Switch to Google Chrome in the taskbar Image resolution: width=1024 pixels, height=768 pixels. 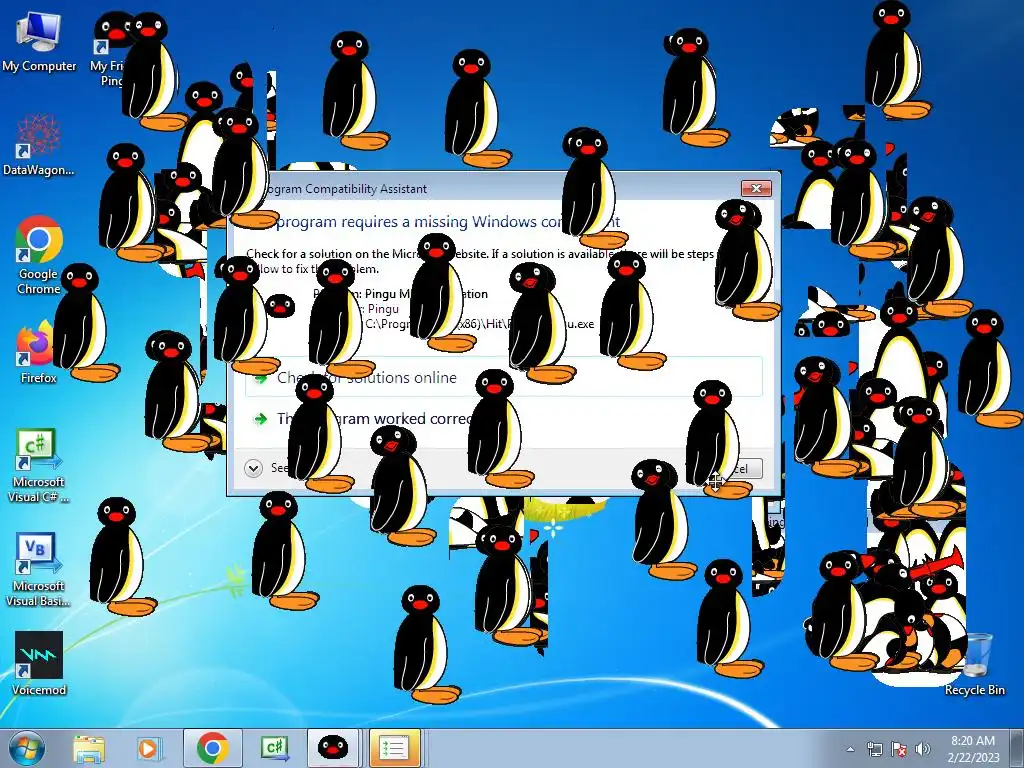pos(213,748)
